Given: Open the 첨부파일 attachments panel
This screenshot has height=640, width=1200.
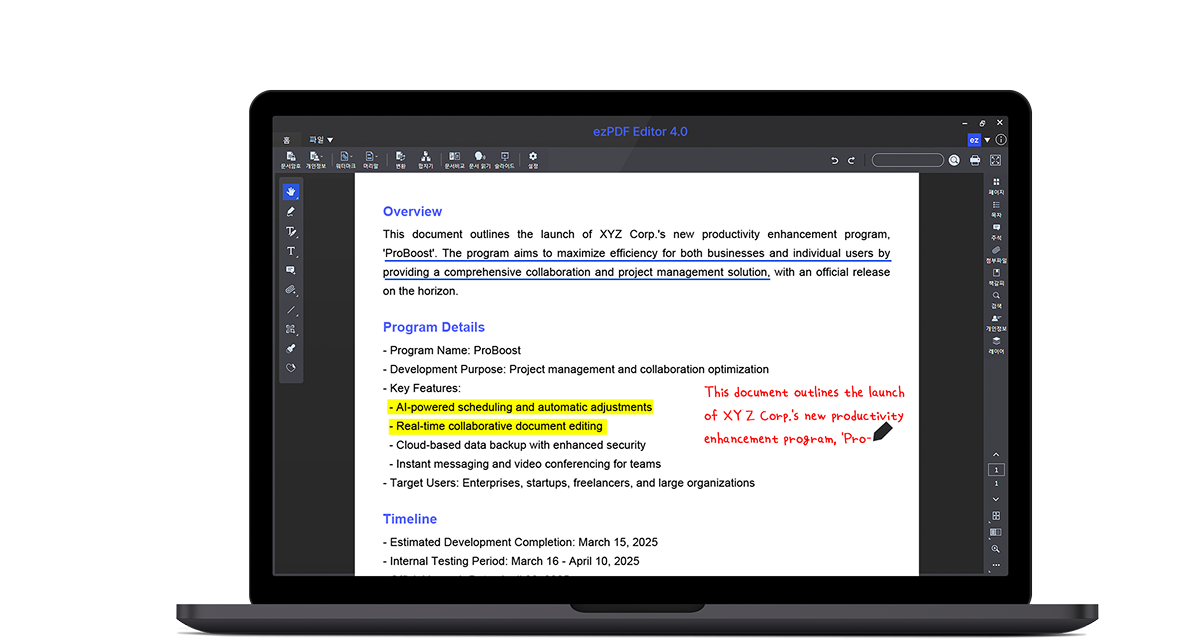Looking at the screenshot, I should click(x=996, y=254).
